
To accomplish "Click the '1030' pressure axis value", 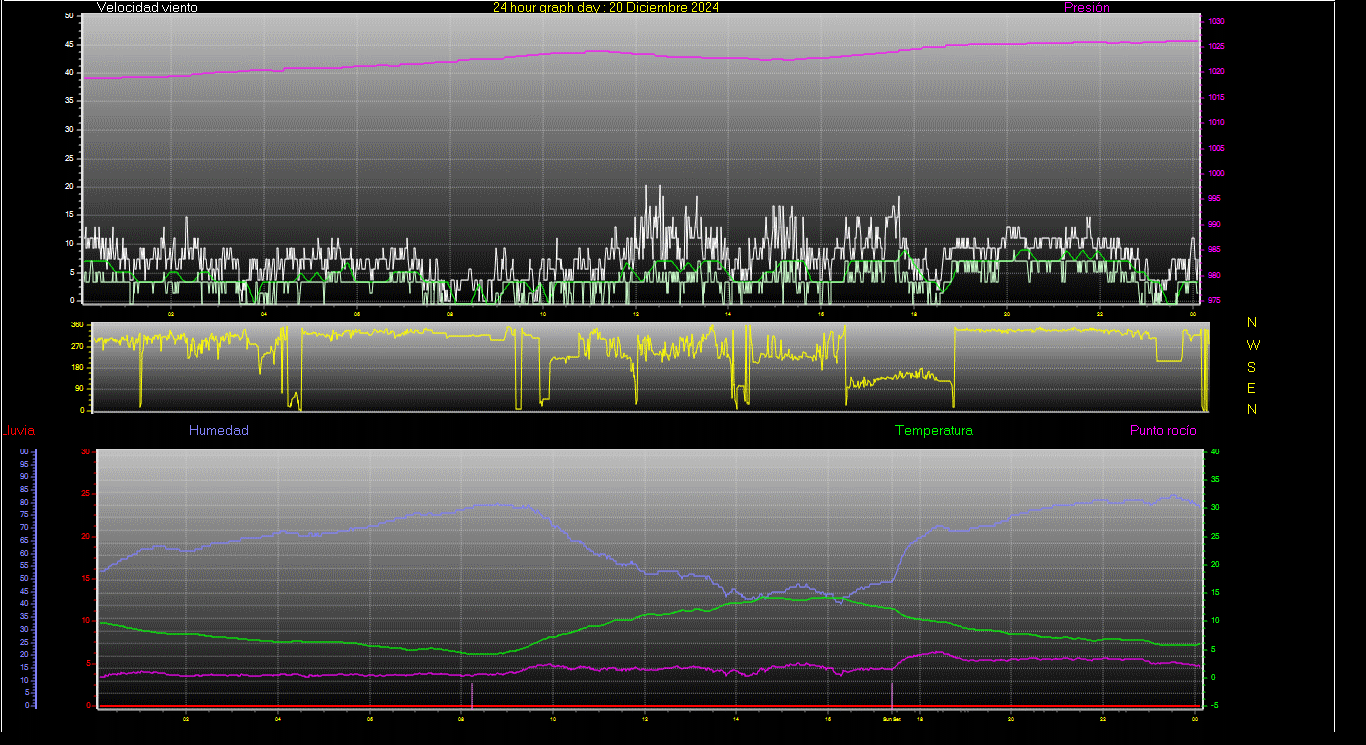I will 1217,21.
